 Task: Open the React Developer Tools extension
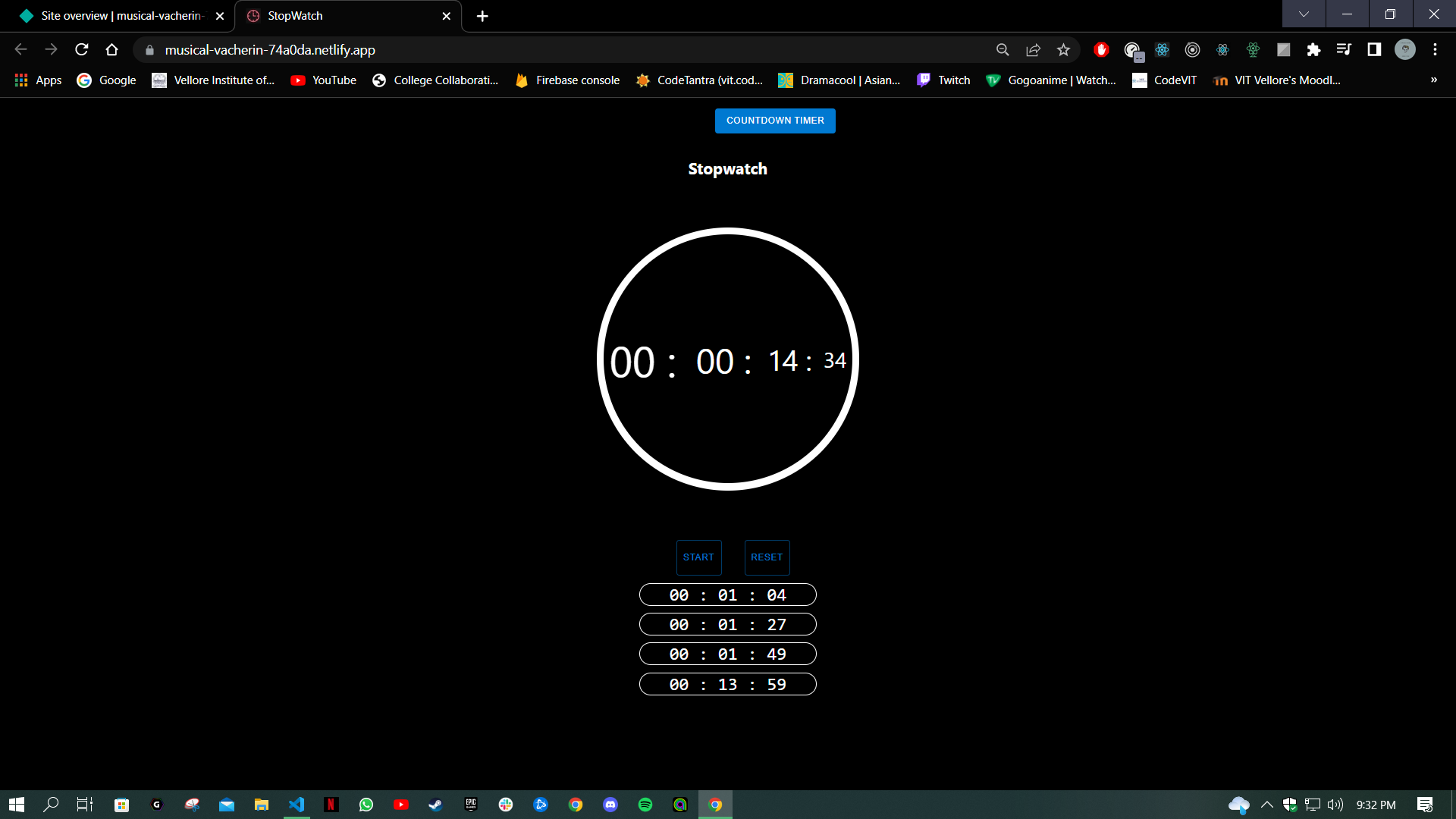1162,49
